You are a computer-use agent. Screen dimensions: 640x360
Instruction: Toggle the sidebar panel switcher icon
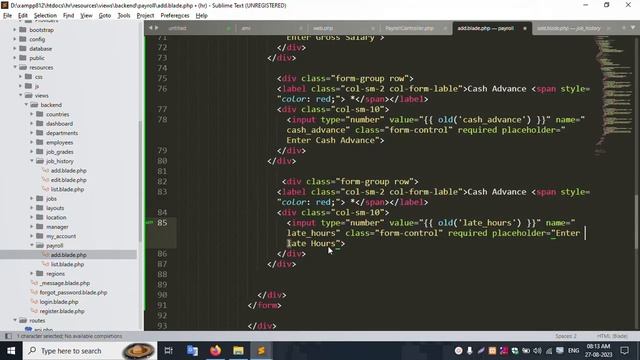click(x=8, y=336)
